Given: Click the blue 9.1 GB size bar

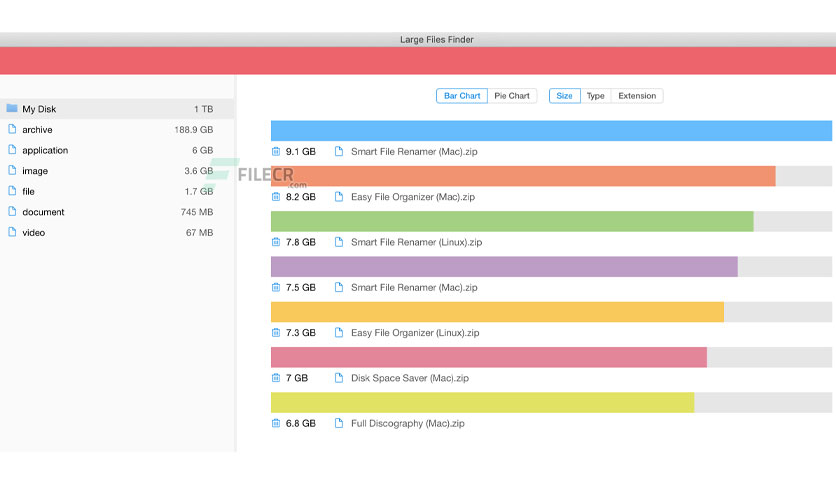Looking at the screenshot, I should click(x=551, y=131).
